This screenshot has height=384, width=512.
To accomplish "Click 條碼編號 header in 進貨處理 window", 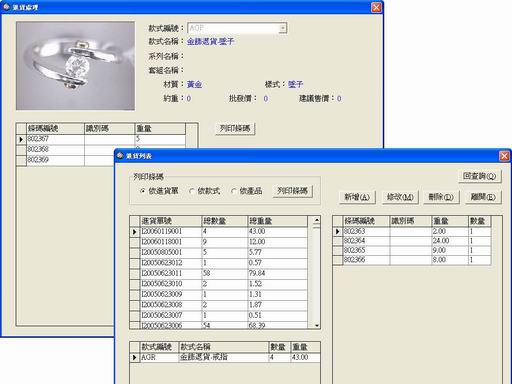I will (x=55, y=128).
